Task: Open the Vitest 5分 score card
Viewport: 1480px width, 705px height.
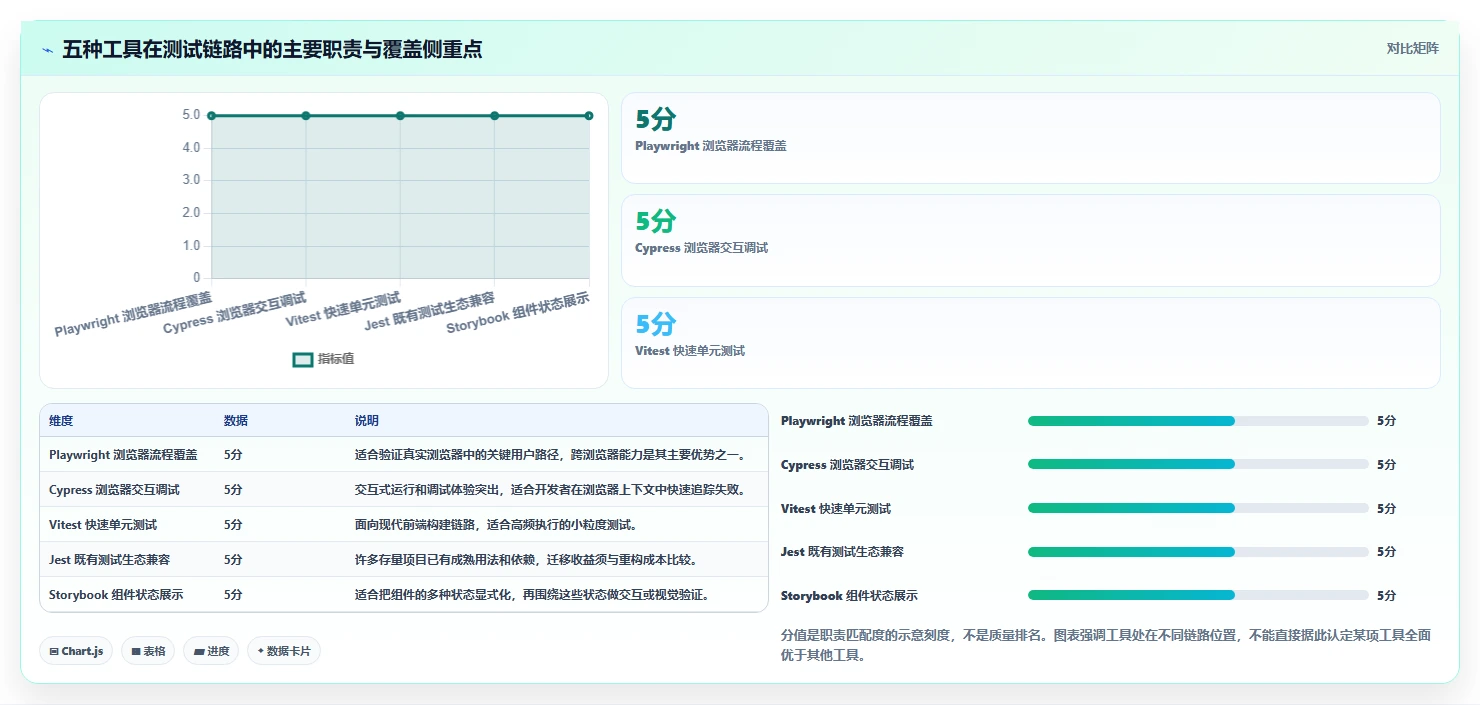Action: (1031, 343)
